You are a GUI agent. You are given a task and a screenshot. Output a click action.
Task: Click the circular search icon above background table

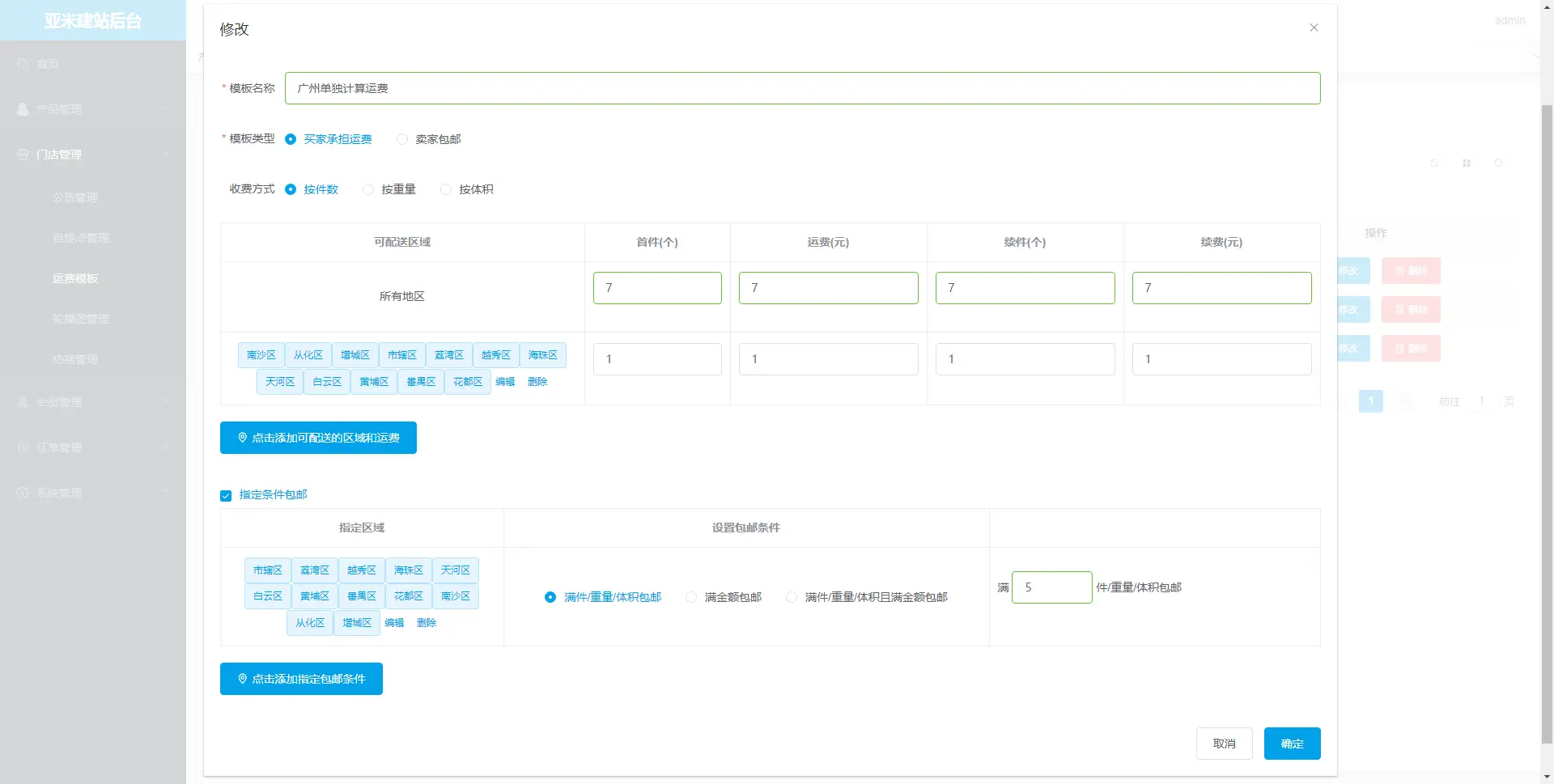click(1499, 163)
